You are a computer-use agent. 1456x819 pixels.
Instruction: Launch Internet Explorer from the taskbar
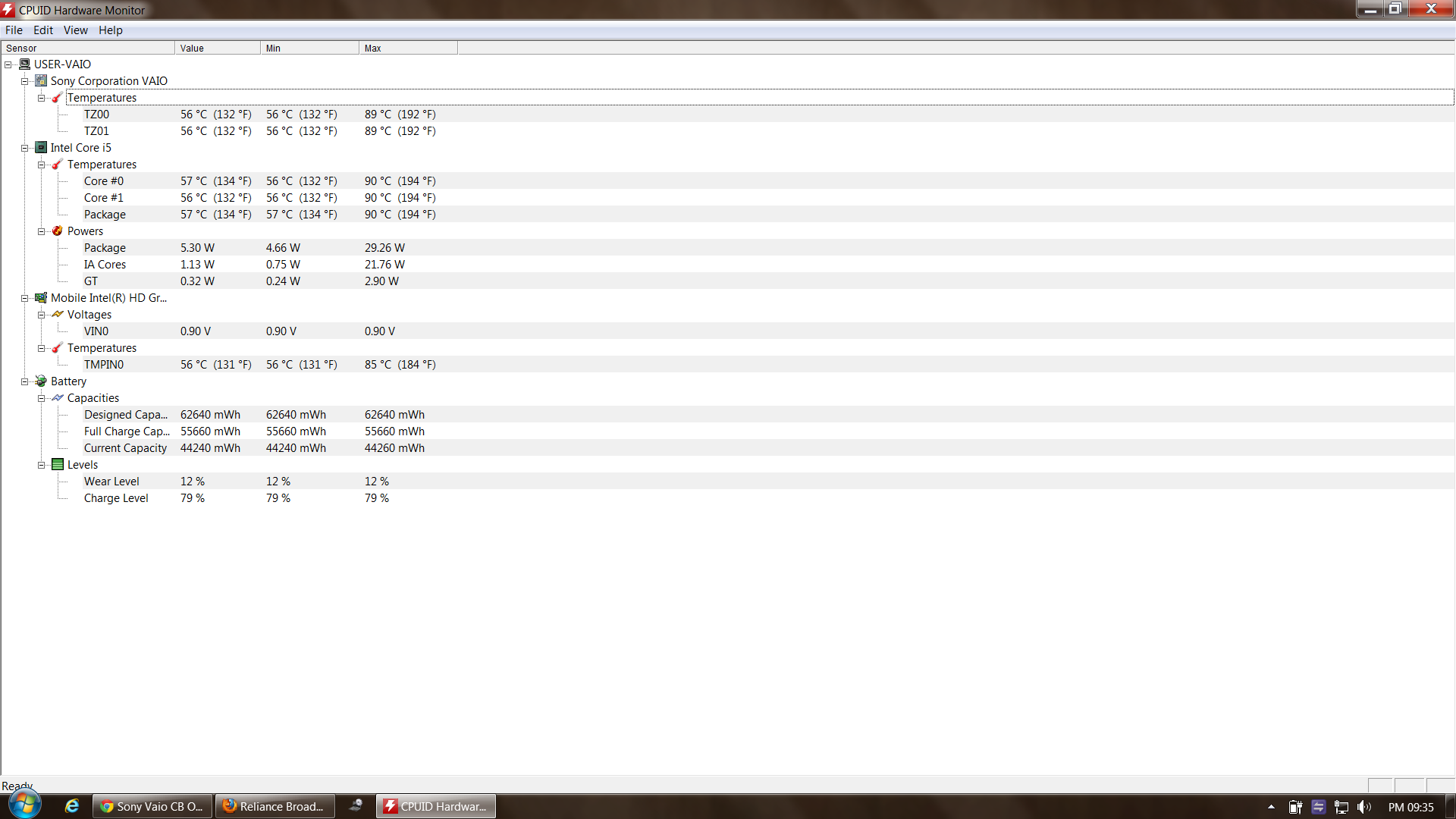coord(72,806)
